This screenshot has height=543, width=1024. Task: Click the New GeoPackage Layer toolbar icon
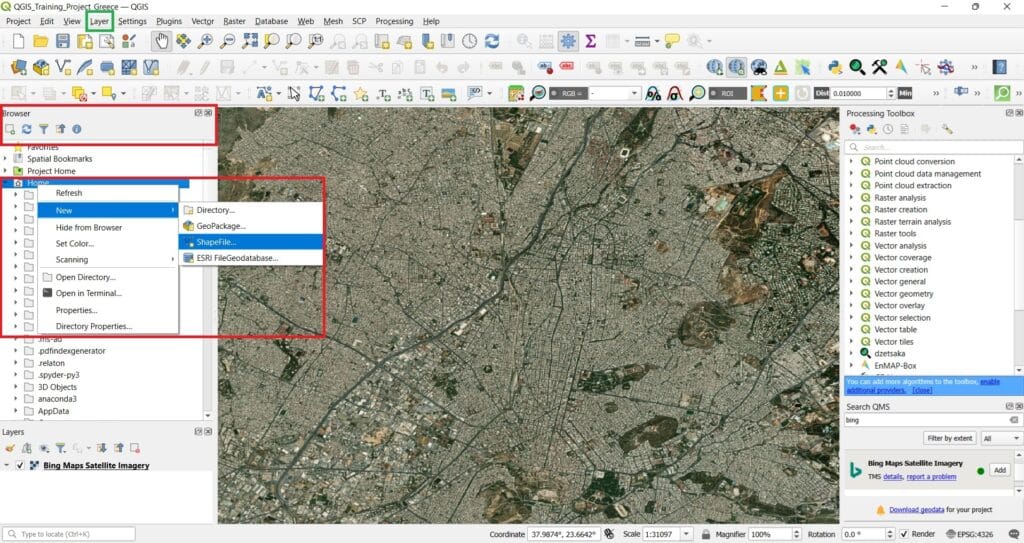(40, 67)
